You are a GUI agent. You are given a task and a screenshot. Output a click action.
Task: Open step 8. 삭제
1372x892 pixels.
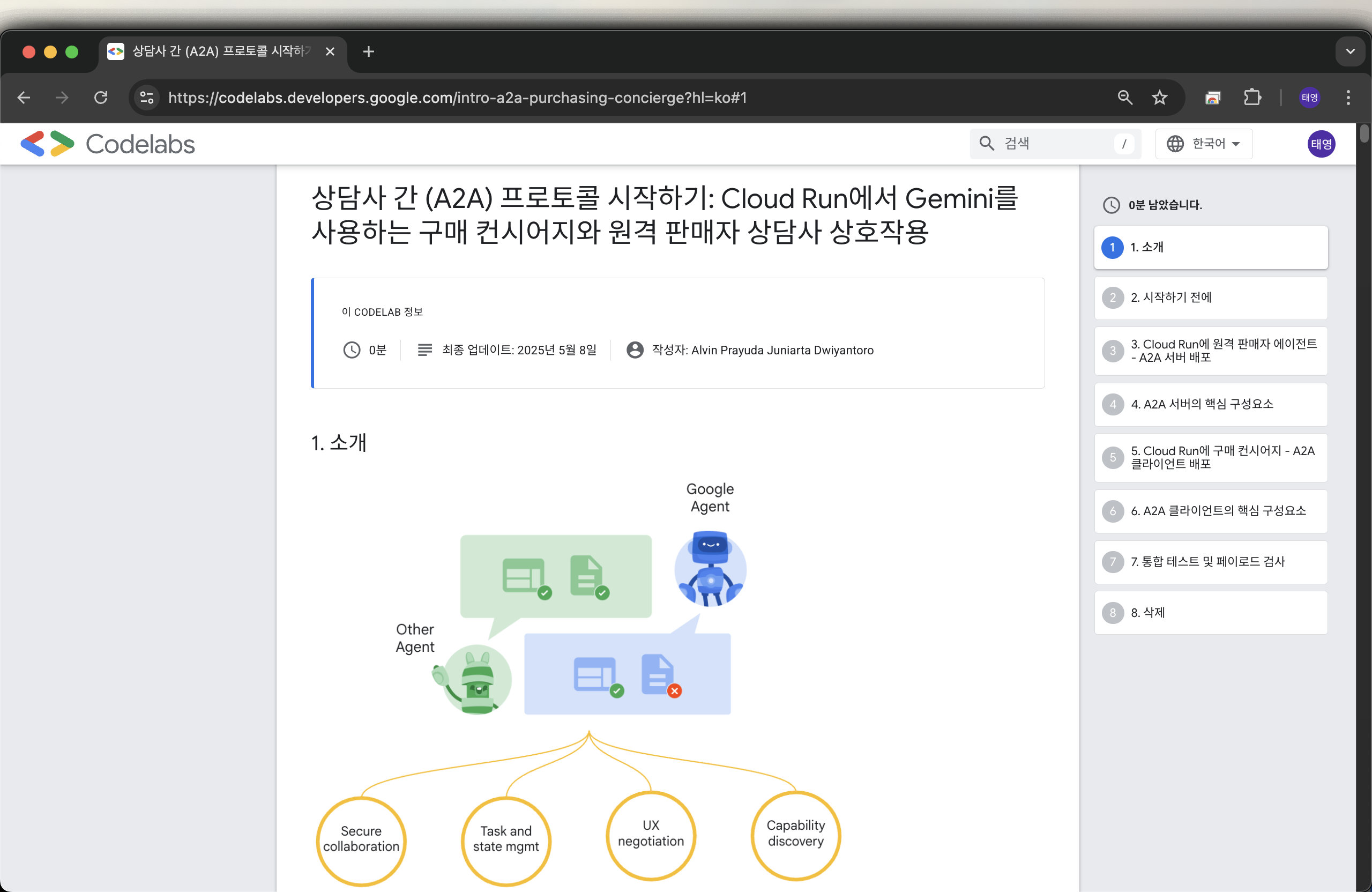point(1211,612)
